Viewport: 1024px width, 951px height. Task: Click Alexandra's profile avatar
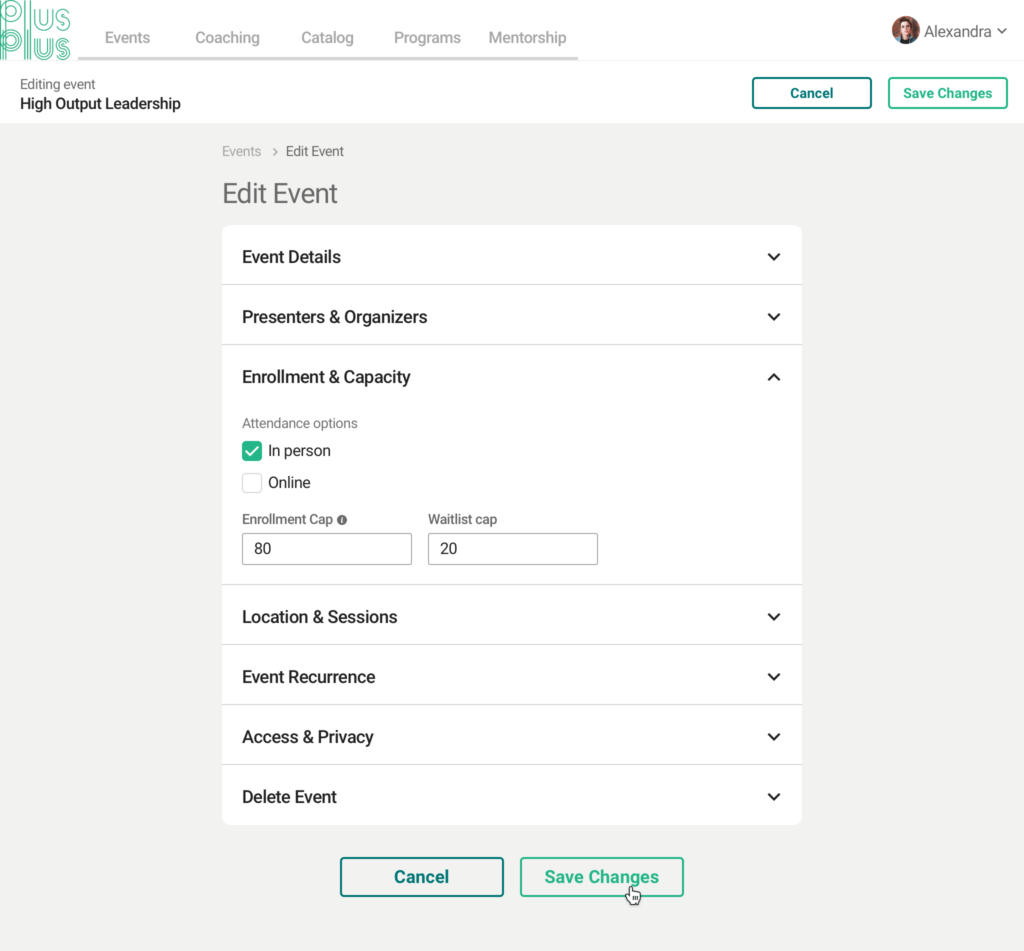[x=905, y=30]
